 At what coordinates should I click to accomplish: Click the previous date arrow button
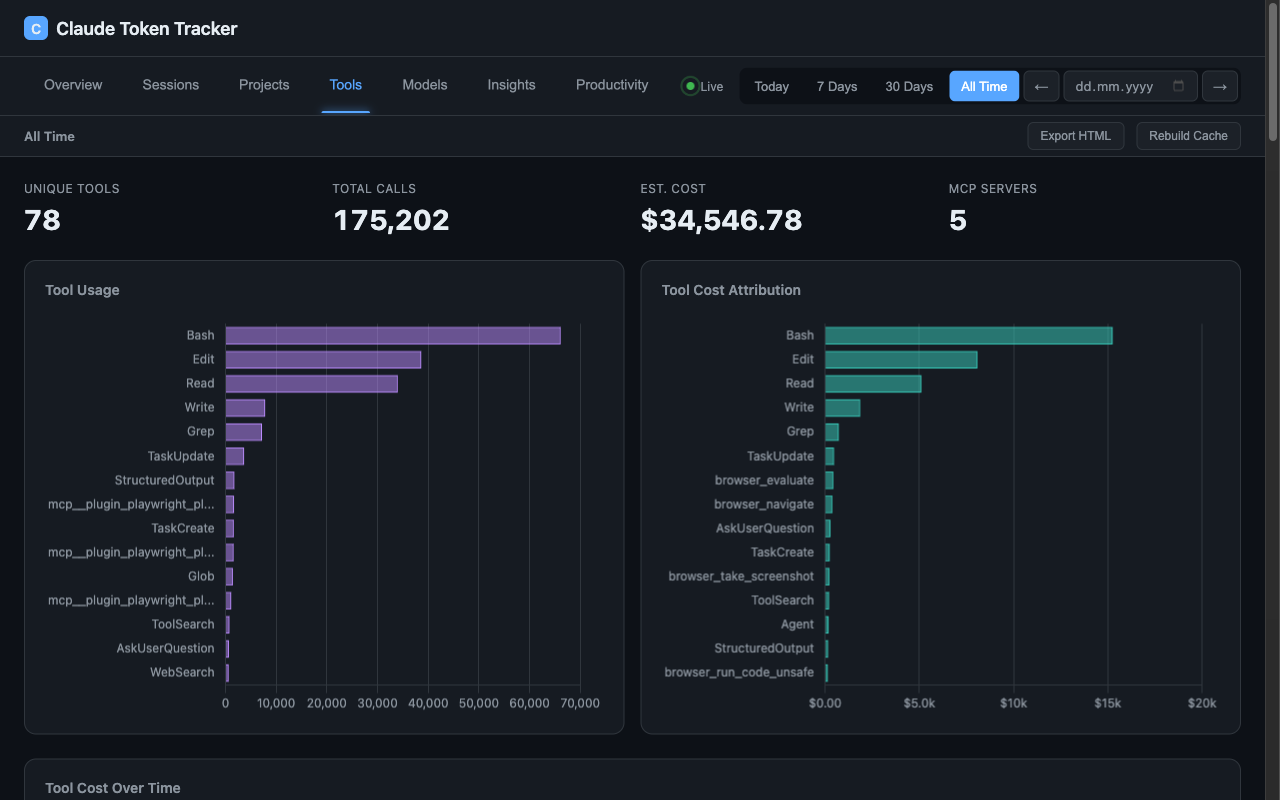[1041, 86]
